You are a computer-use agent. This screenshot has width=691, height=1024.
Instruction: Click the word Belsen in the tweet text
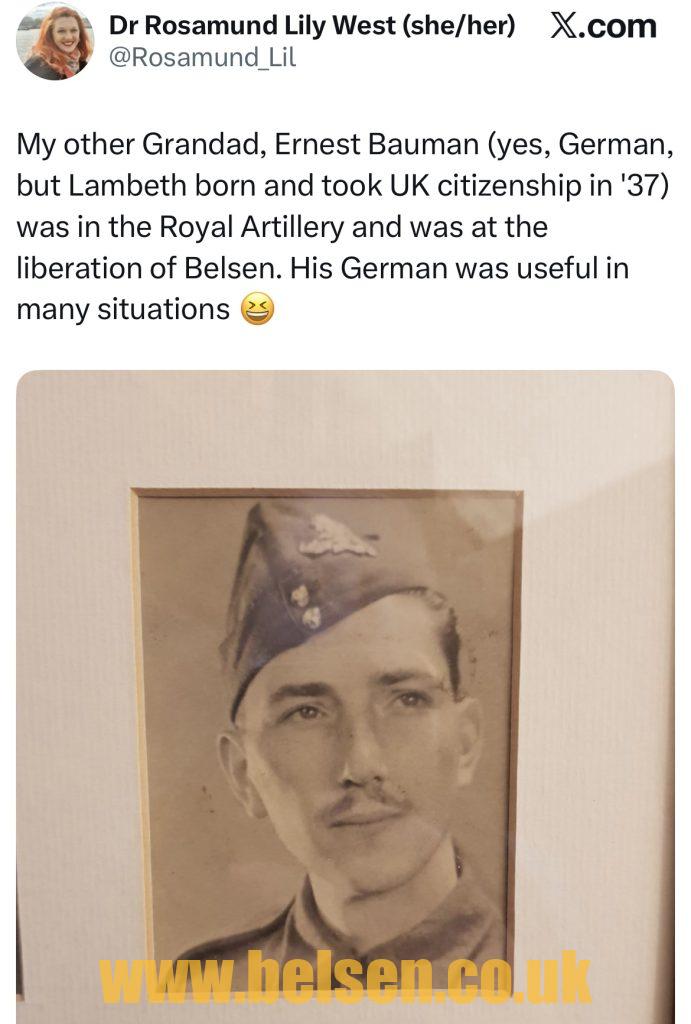[x=233, y=268]
